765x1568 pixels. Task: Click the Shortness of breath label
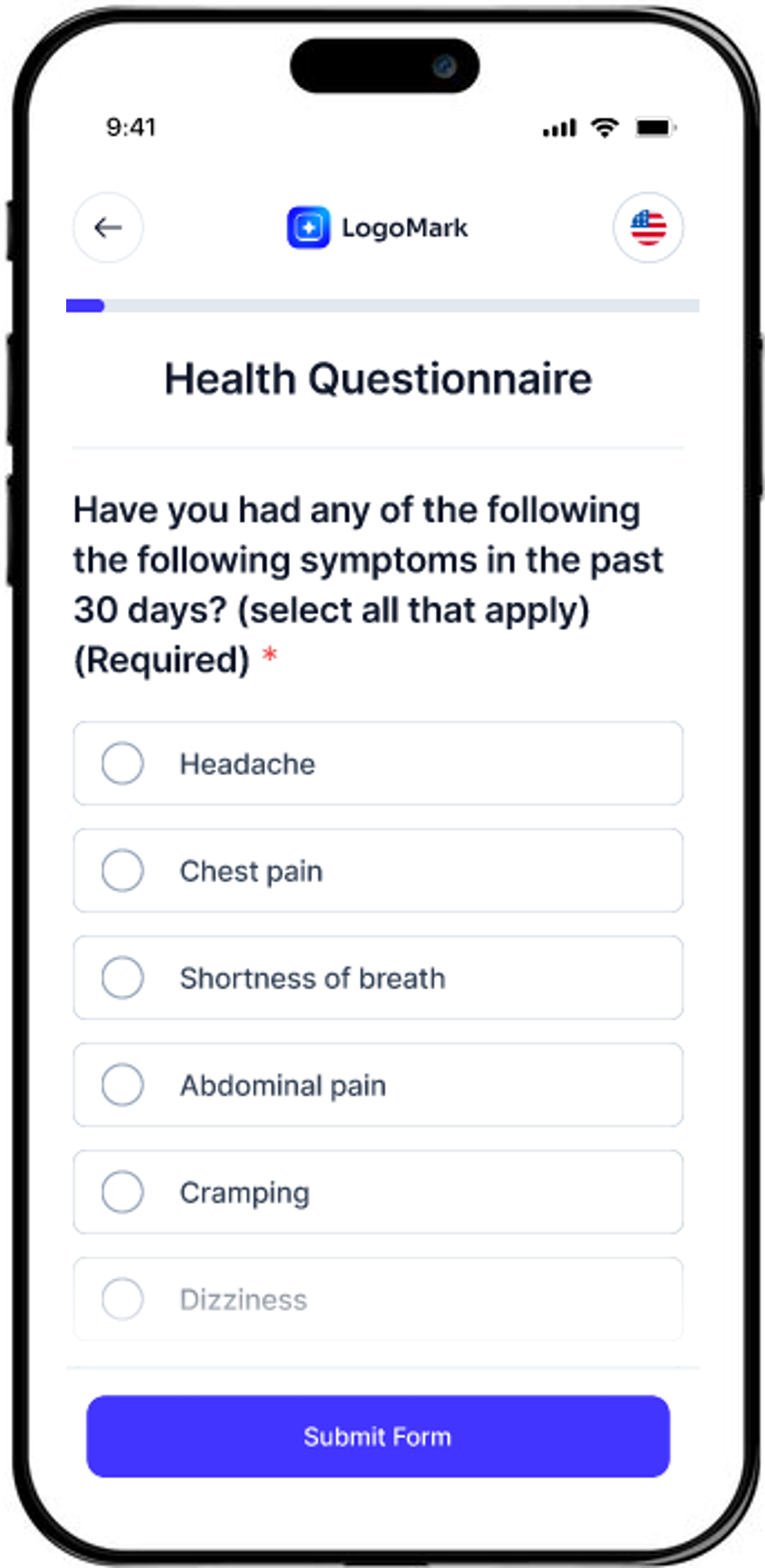pos(313,978)
